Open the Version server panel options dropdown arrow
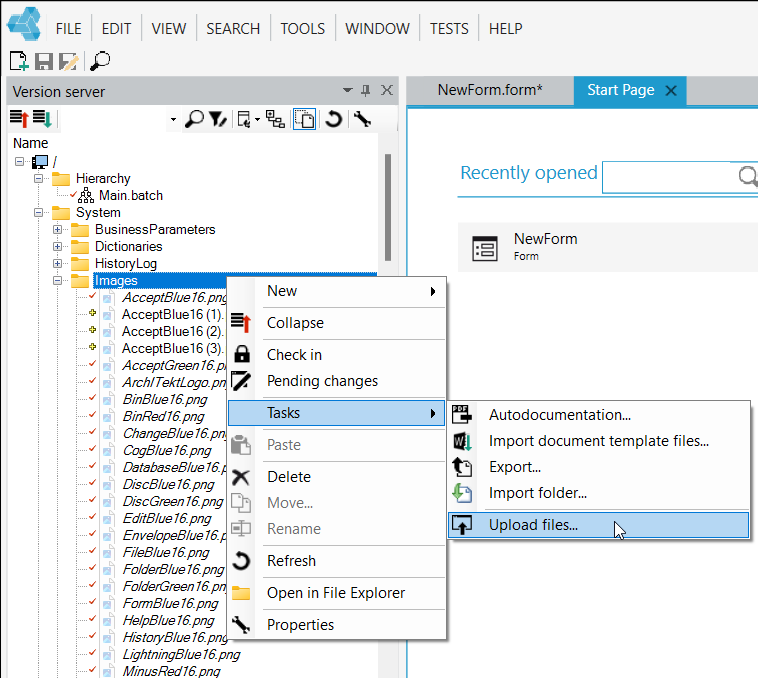This screenshot has width=758, height=678. [347, 90]
